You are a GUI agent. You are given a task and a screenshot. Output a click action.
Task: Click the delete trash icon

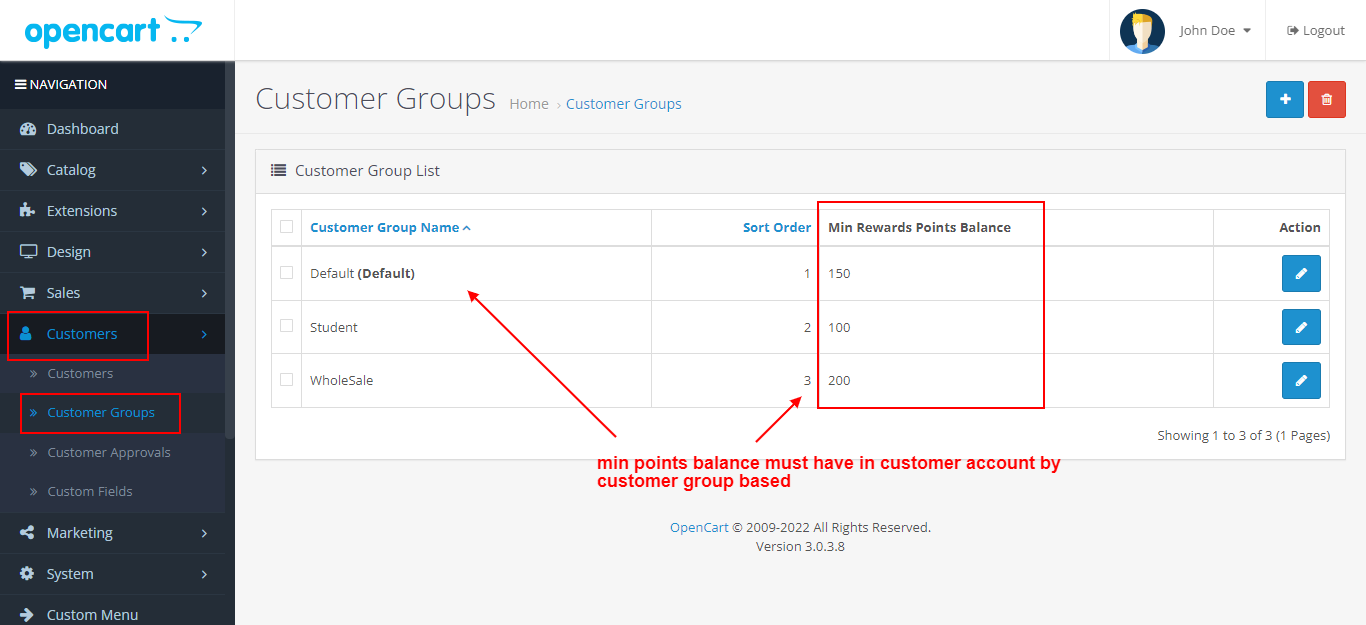click(1326, 99)
